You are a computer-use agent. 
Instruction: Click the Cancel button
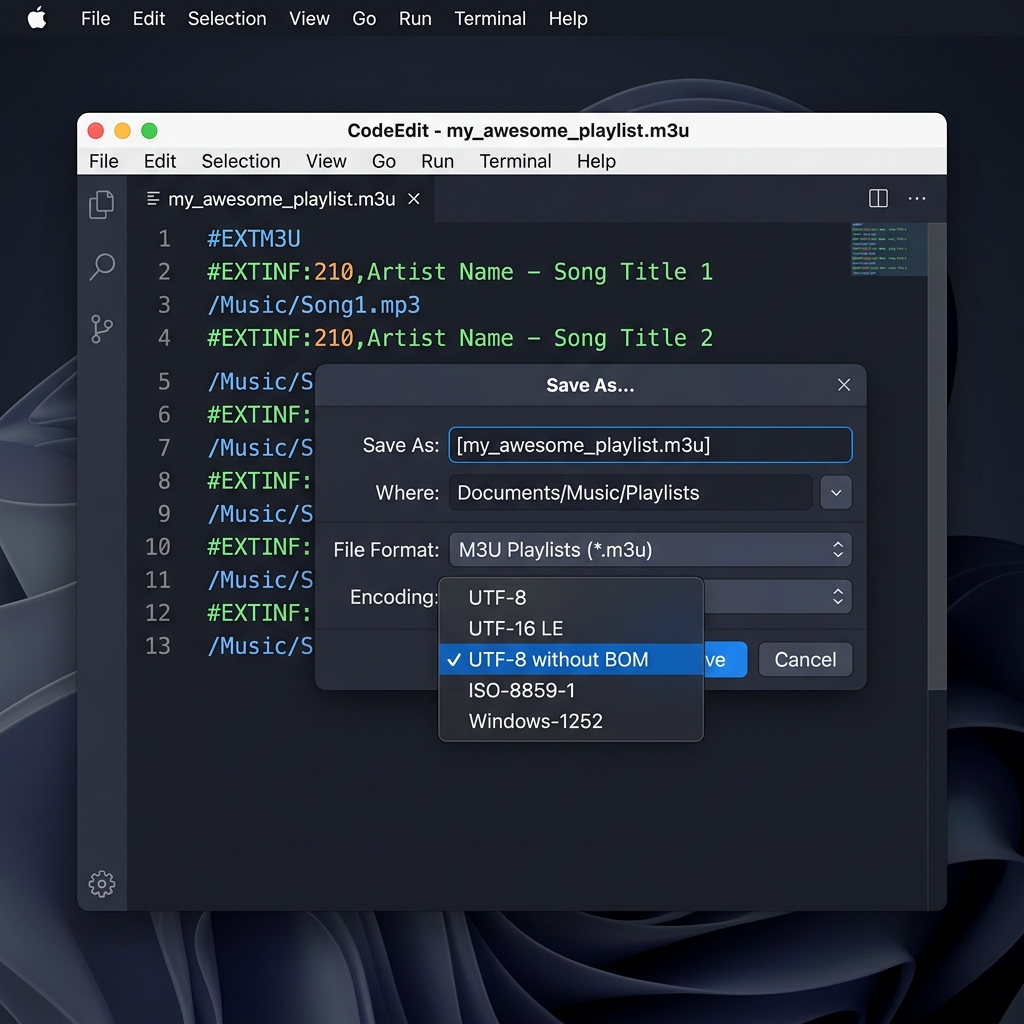[805, 660]
